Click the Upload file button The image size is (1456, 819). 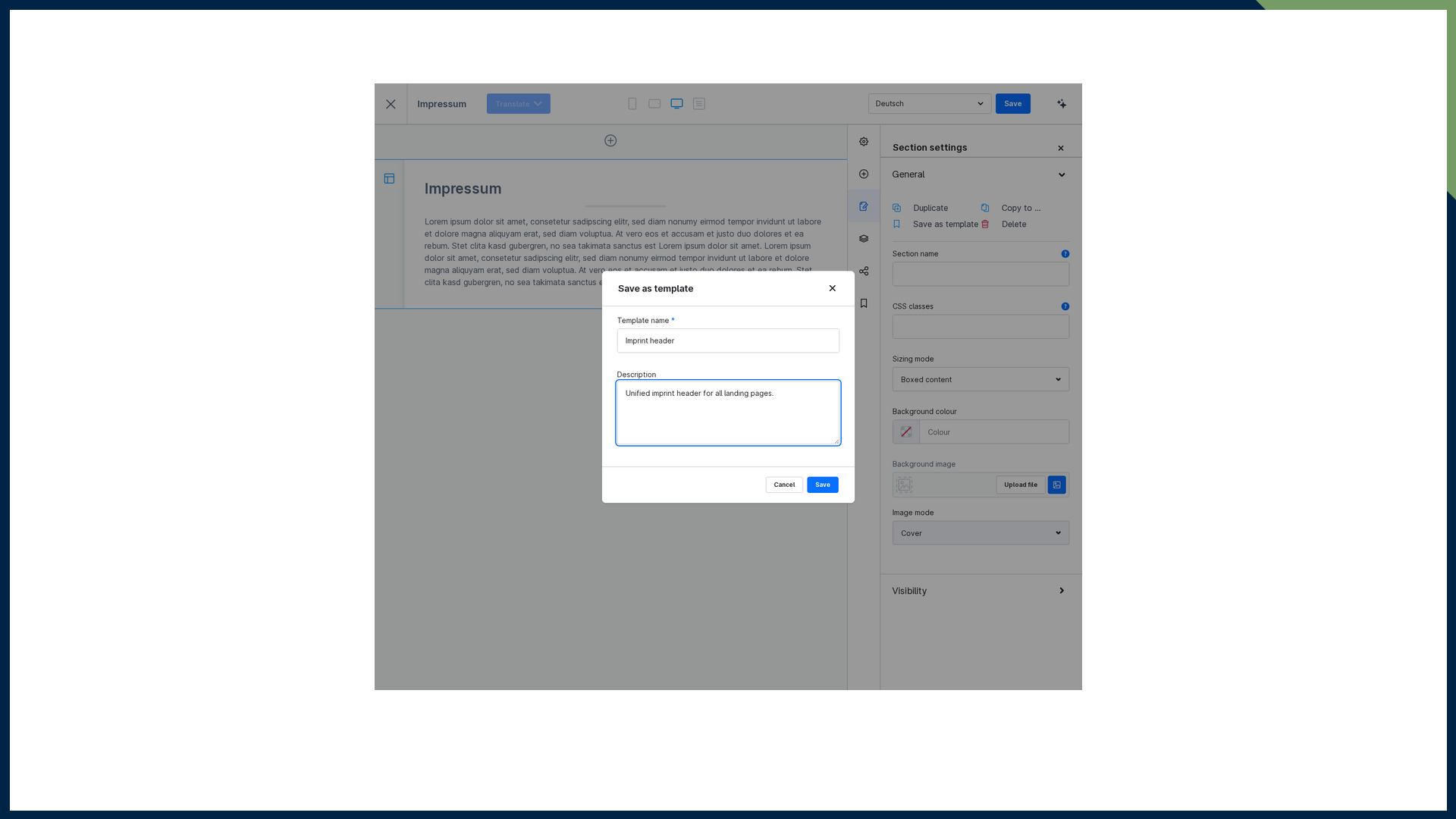1021,485
